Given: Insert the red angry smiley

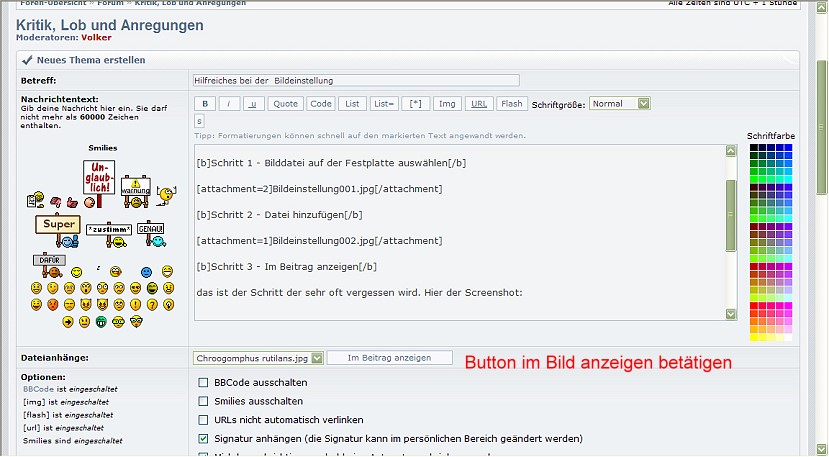Looking at the screenshot, I should [x=53, y=305].
